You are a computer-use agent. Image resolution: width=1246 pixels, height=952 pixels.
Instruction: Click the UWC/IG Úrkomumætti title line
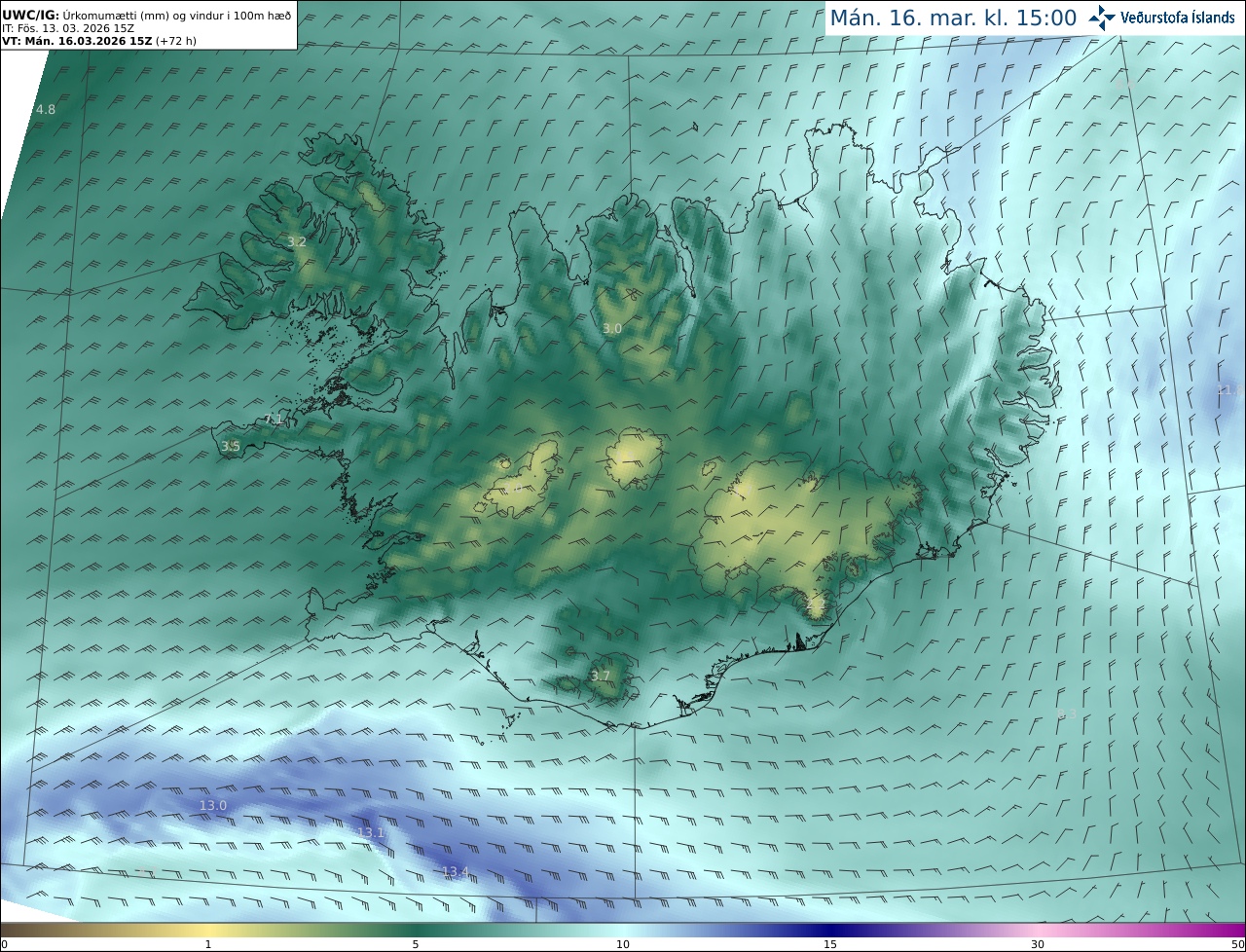pyautogui.click(x=146, y=17)
